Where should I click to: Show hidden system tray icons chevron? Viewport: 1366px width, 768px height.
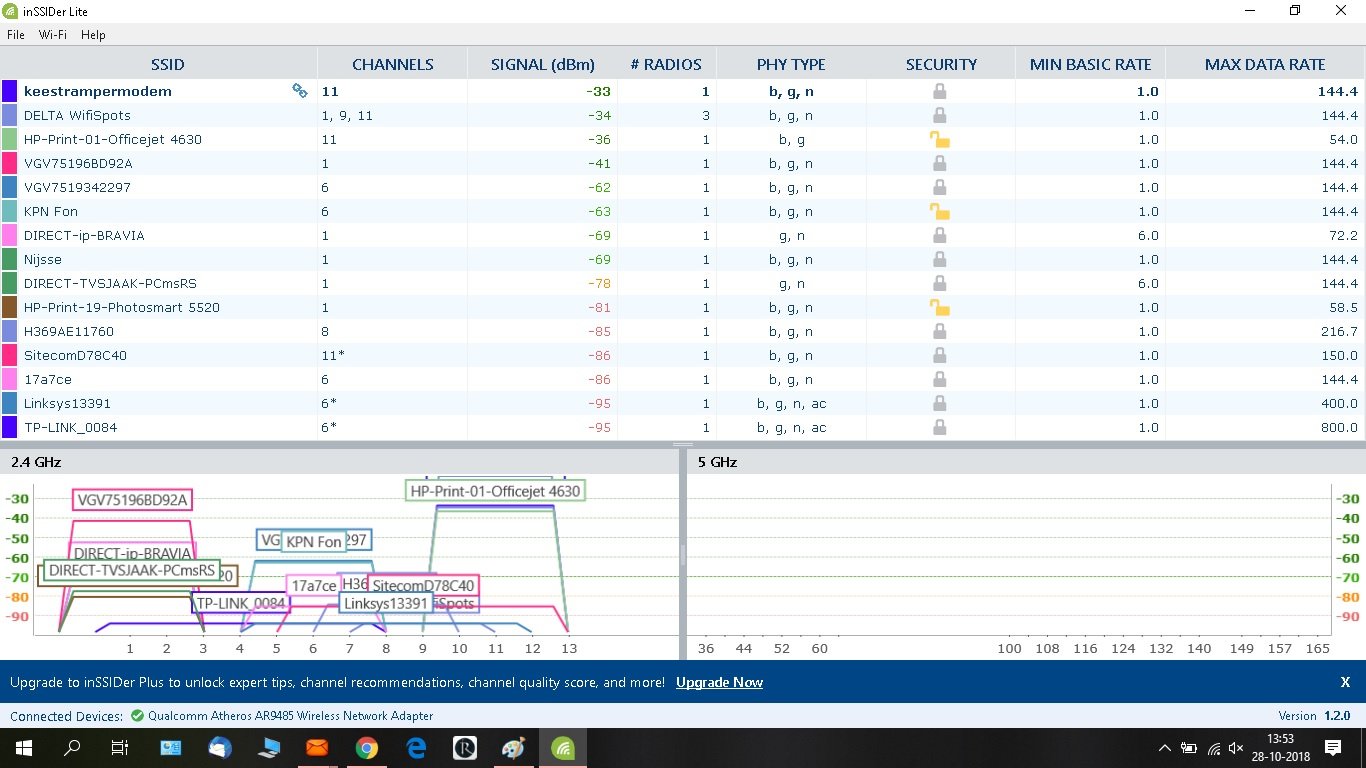(x=1164, y=748)
